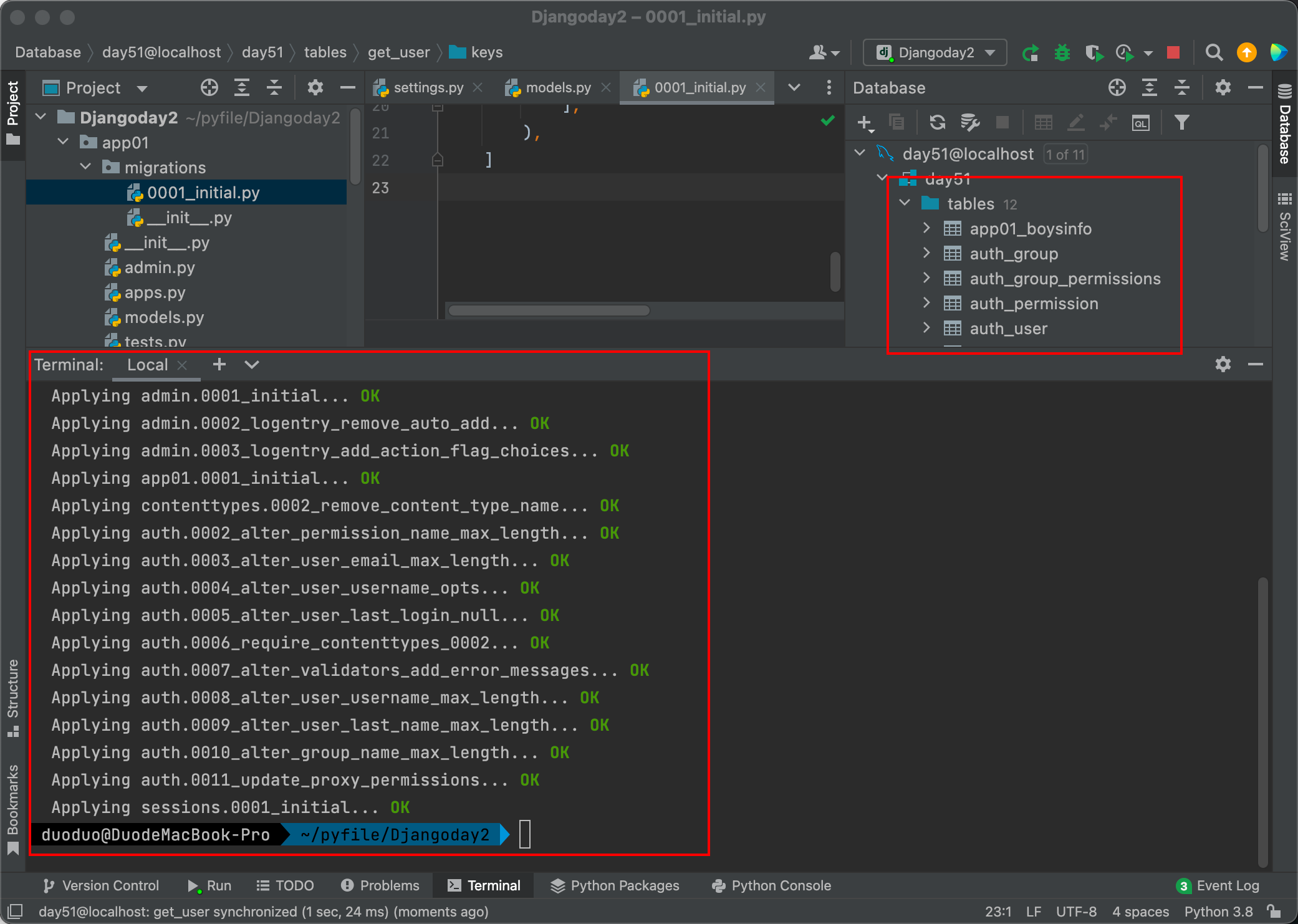Click the orange update arrow icon
The height and width of the screenshot is (924, 1298).
coord(1246,53)
